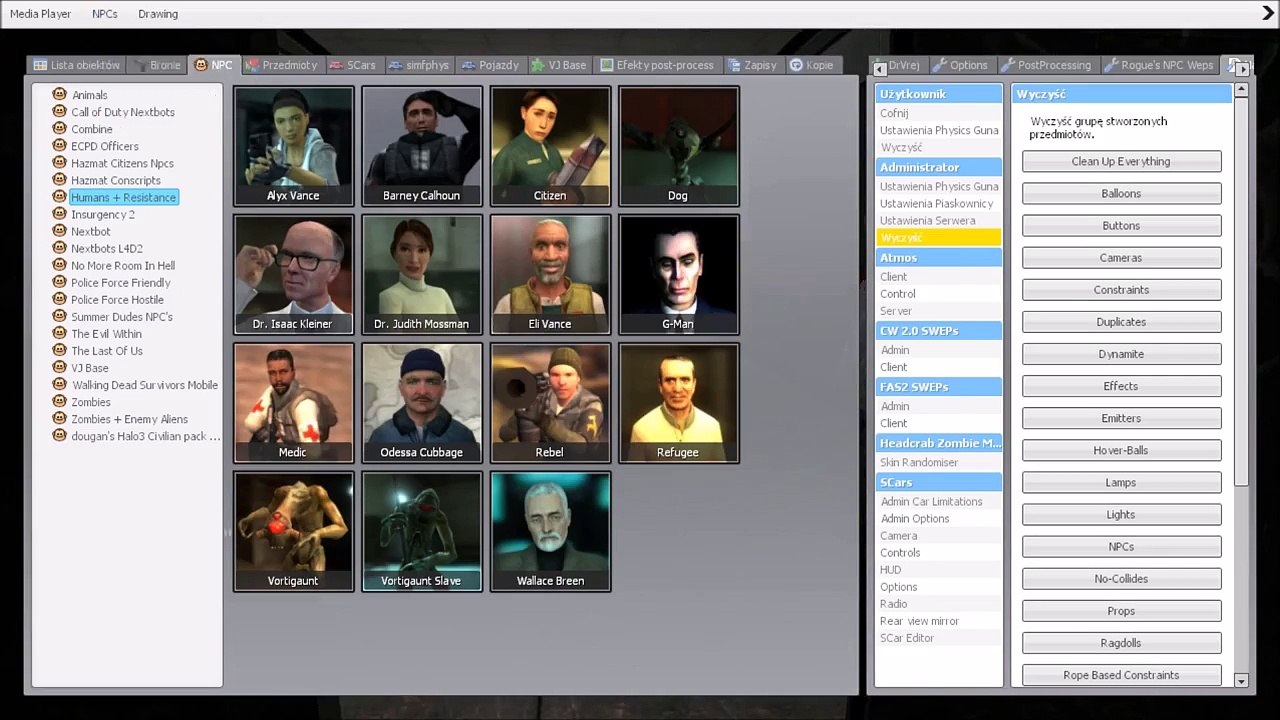Open the Media Player menu
The height and width of the screenshot is (720, 1280).
40,14
